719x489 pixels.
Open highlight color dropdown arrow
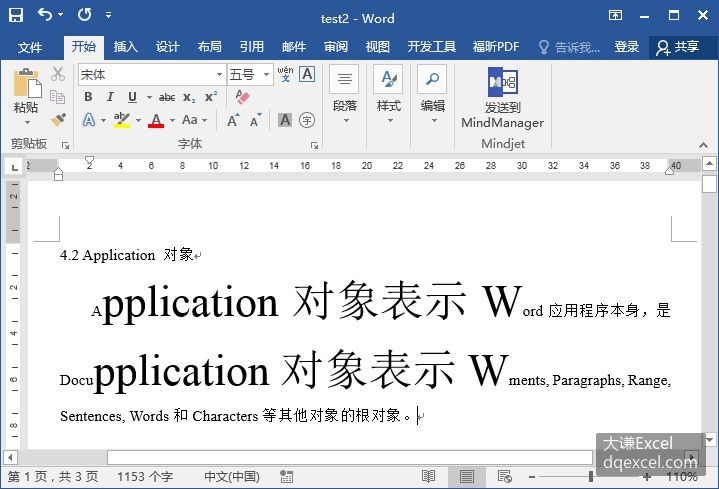138,120
